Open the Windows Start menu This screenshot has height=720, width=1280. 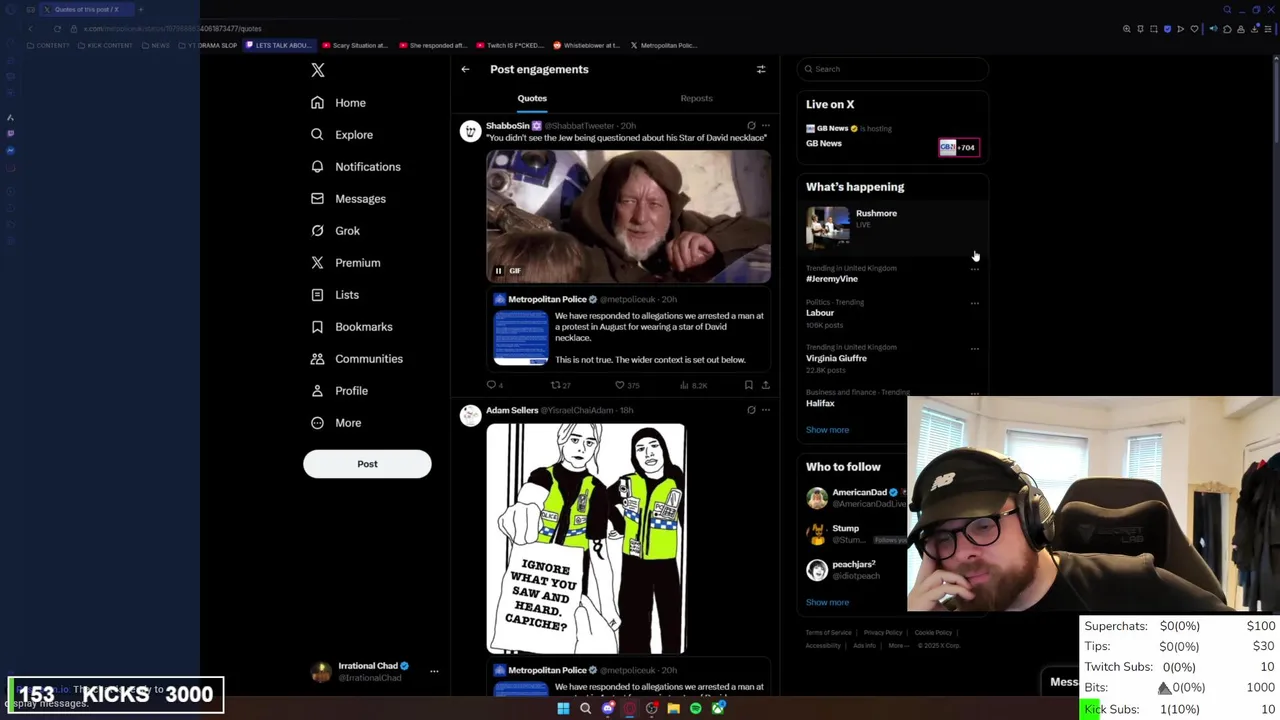click(x=563, y=709)
